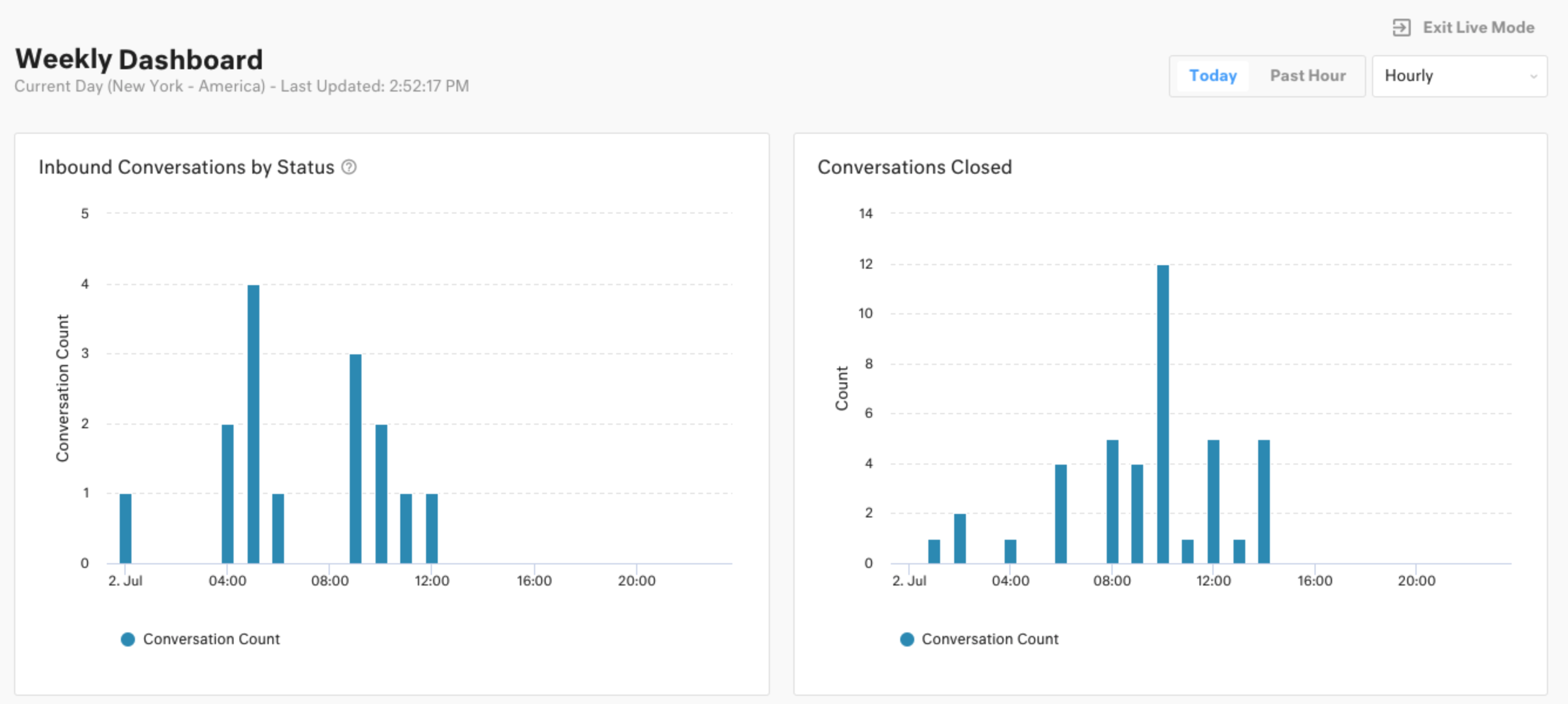This screenshot has height=704, width=1568.
Task: Click the Exit Live Mode arrow icon
Action: 1401,28
